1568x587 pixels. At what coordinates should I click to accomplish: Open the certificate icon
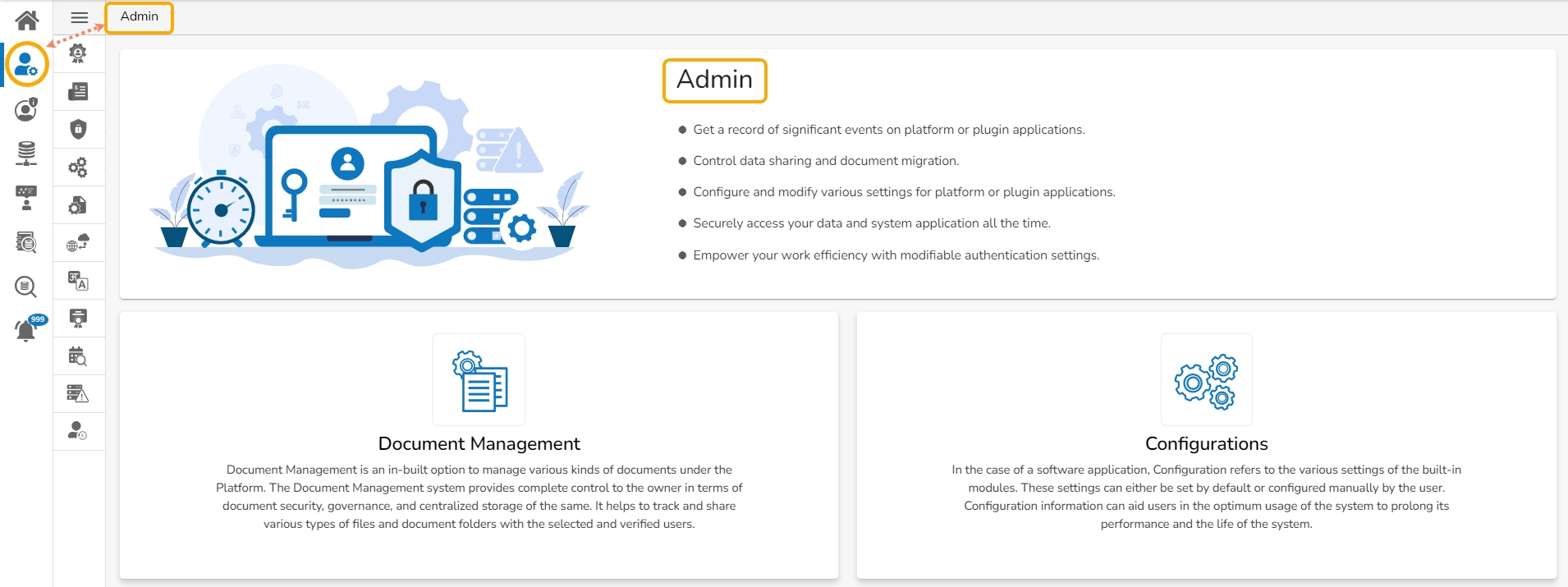(x=78, y=319)
